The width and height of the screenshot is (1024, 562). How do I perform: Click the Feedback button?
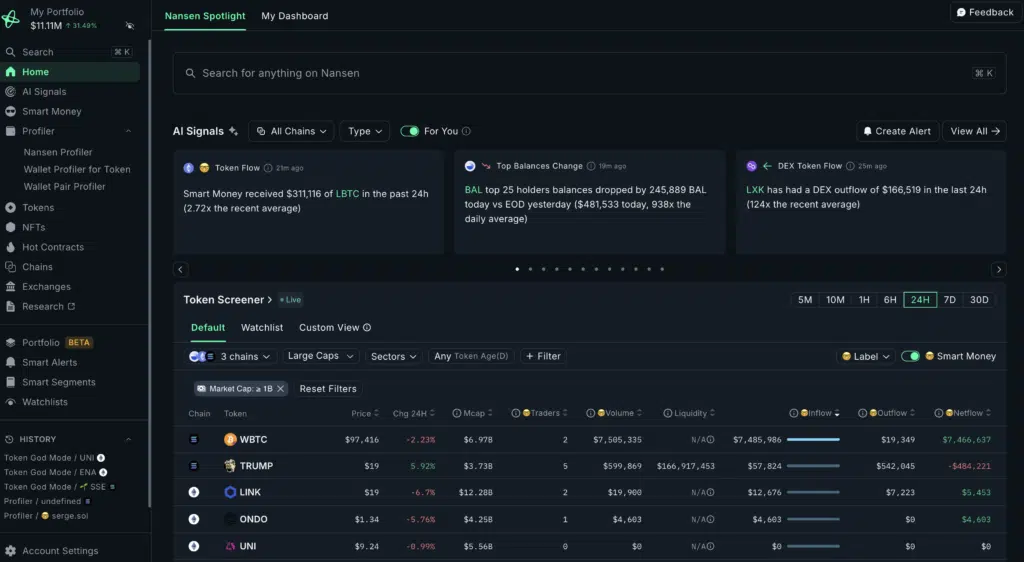pos(985,12)
